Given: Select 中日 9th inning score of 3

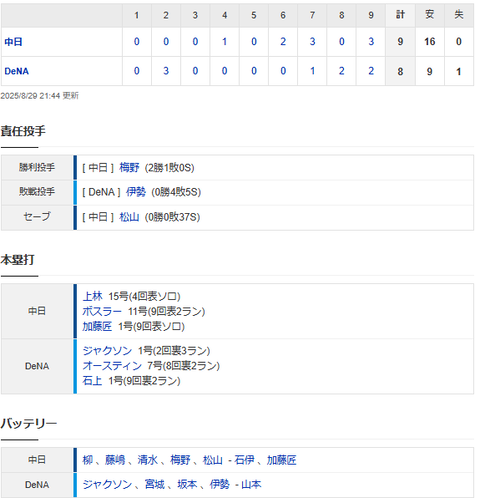Looking at the screenshot, I should [x=371, y=42].
